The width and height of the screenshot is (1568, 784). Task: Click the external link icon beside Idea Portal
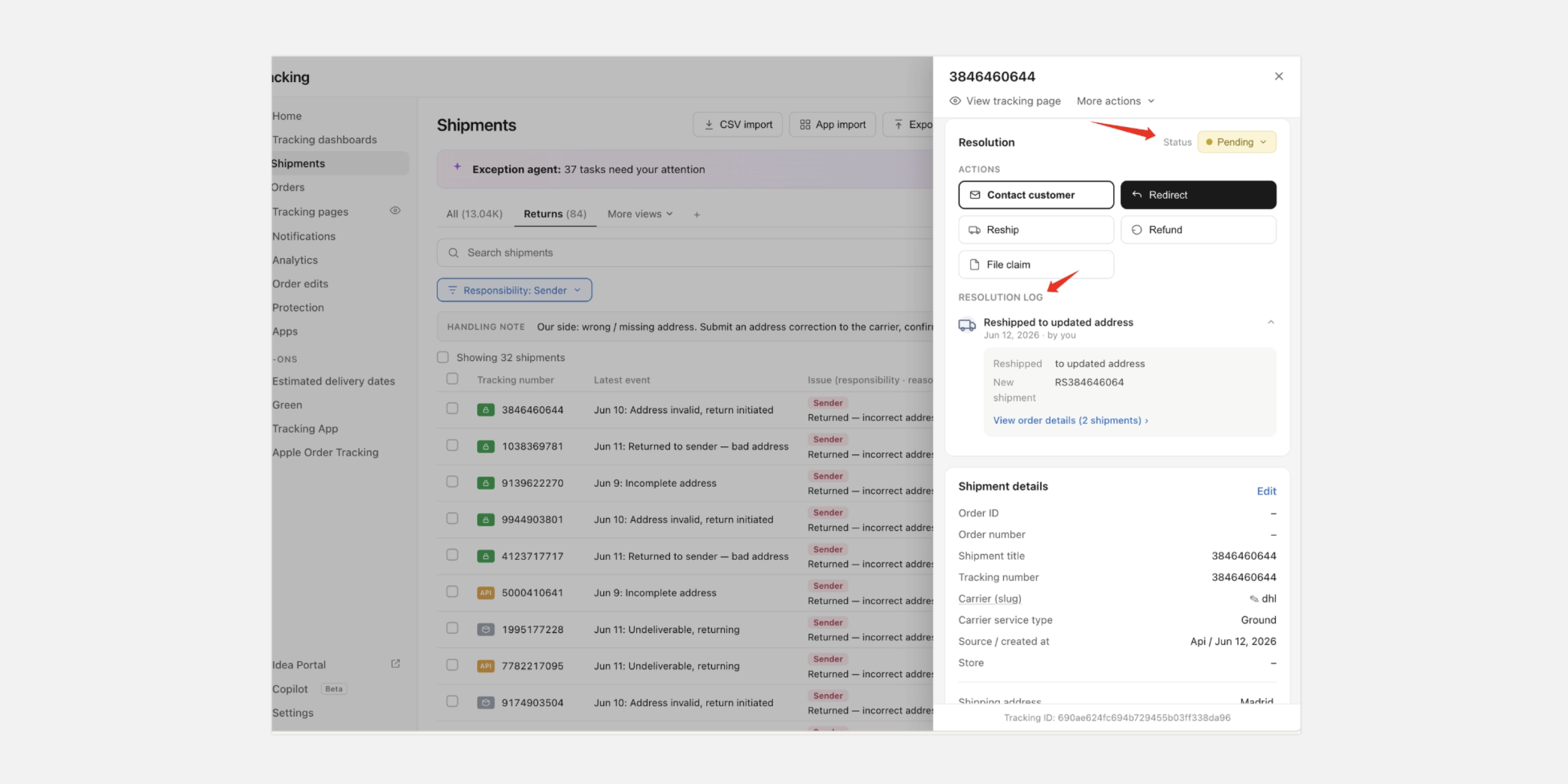pos(395,663)
